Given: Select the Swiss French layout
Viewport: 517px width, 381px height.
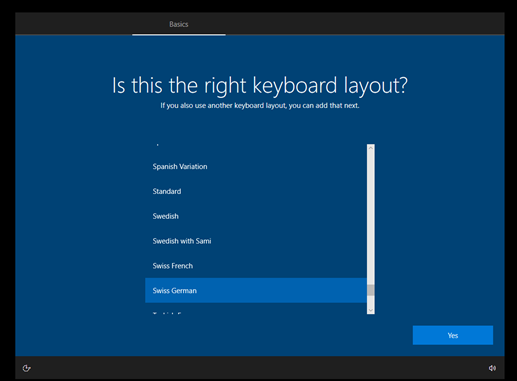Looking at the screenshot, I should [256, 266].
